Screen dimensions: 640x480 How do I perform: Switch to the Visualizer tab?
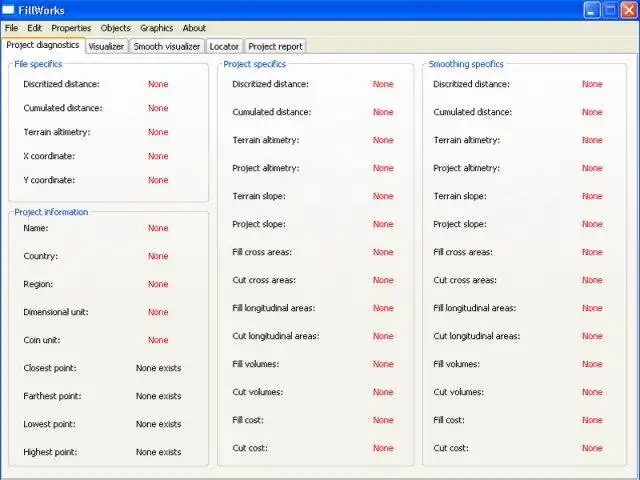click(106, 47)
